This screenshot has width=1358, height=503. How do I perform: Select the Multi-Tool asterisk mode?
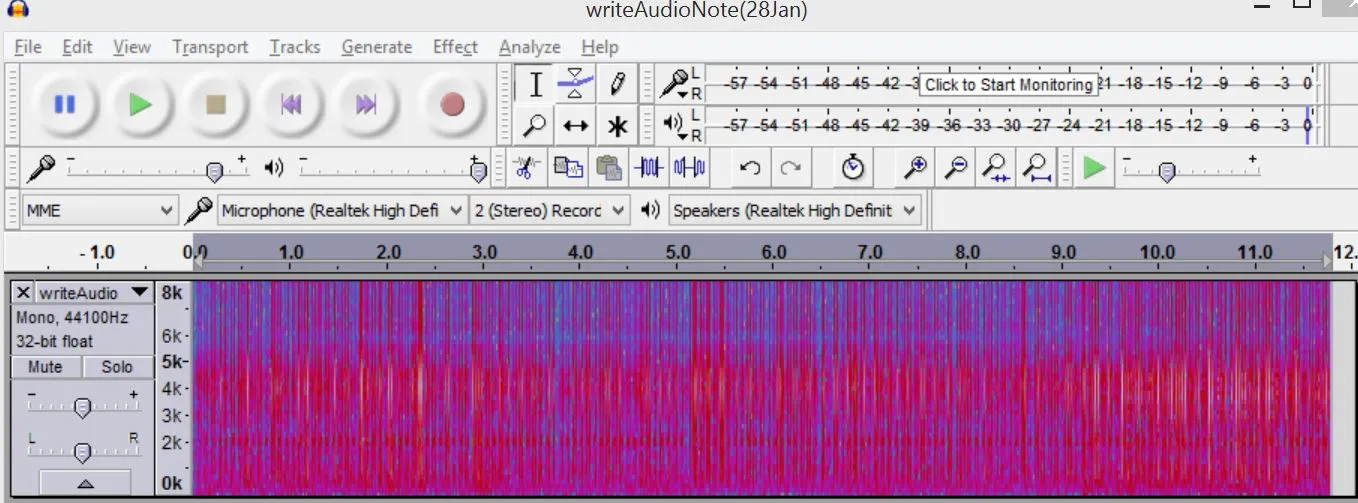[617, 126]
